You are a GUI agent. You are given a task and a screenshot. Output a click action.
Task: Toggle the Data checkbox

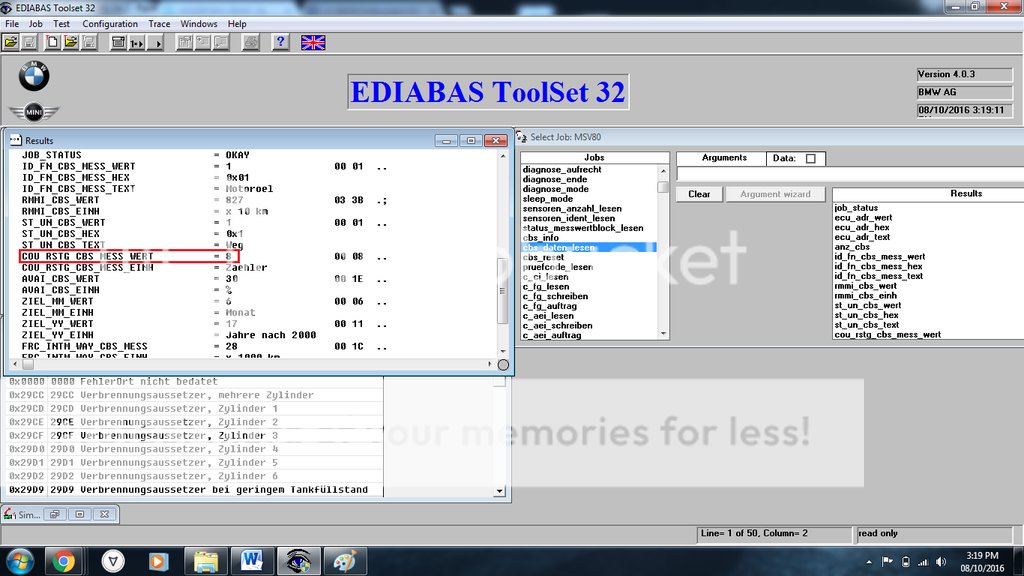(810, 158)
